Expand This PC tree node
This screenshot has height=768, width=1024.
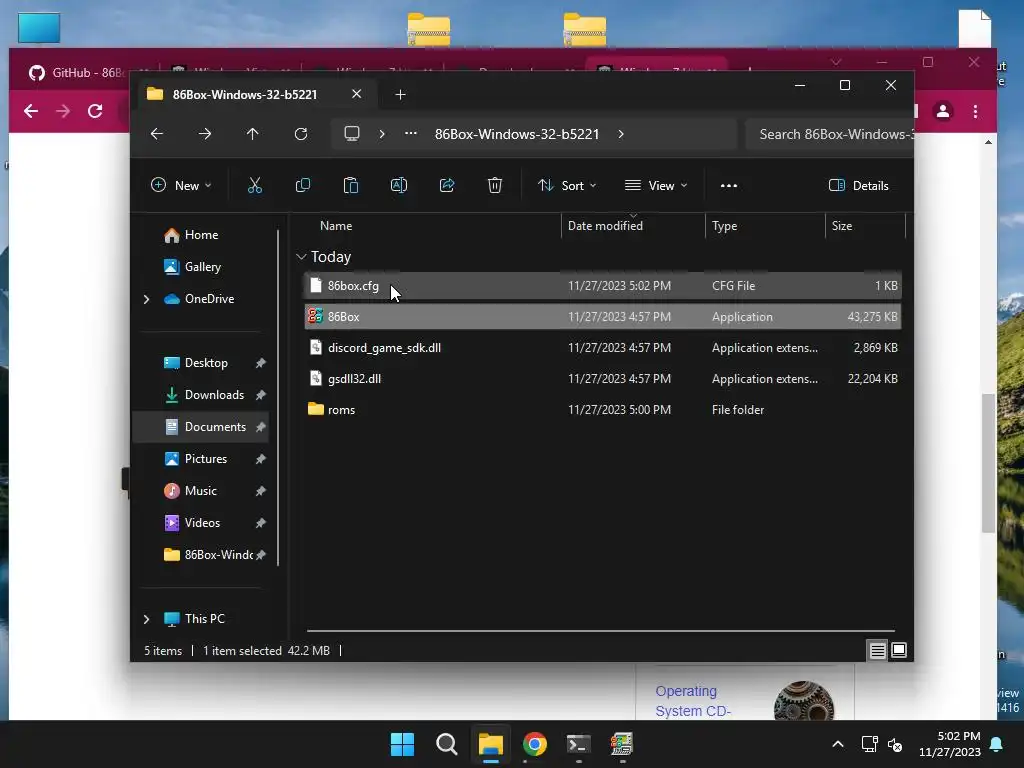[x=146, y=619]
